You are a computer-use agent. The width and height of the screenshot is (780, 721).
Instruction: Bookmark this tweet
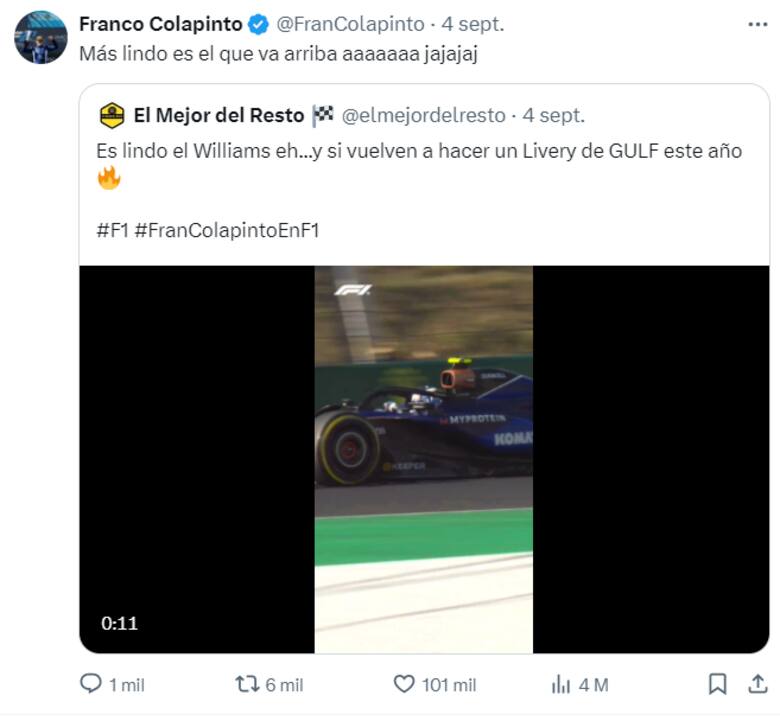click(717, 684)
